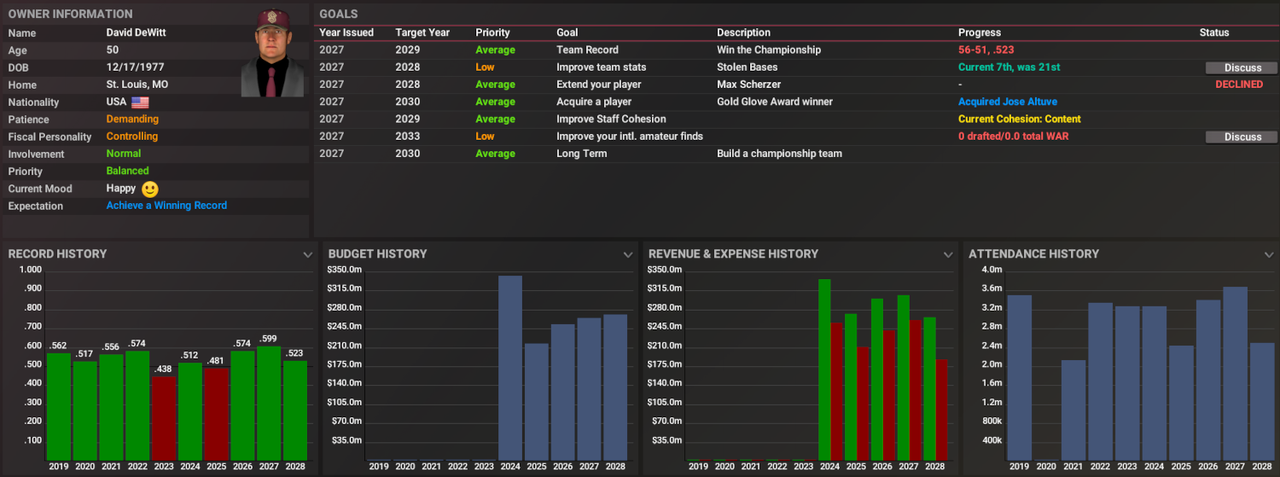
Task: Click the 2028 red expense bar
Action: pos(941,410)
